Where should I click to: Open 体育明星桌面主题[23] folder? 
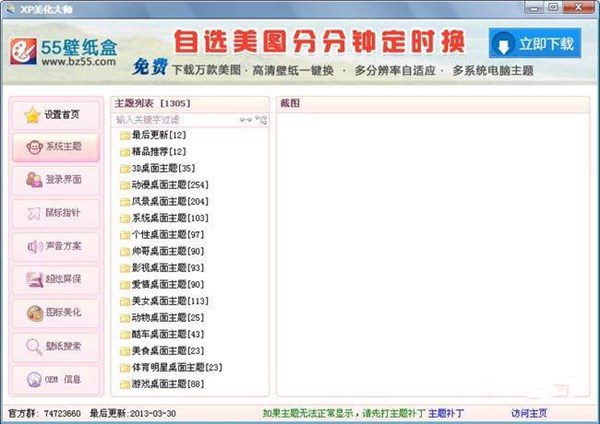pyautogui.click(x=171, y=368)
